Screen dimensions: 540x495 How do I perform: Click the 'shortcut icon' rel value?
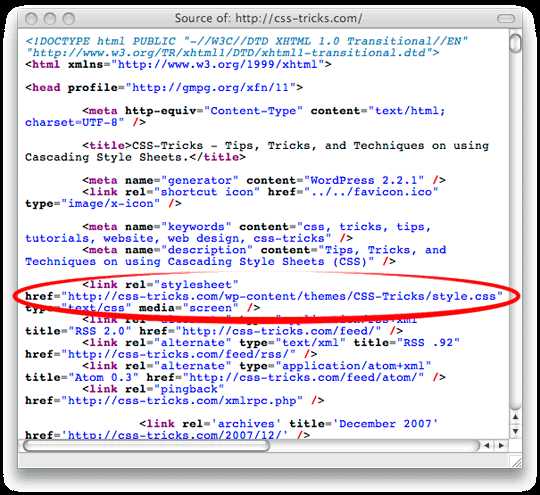[x=207, y=192]
